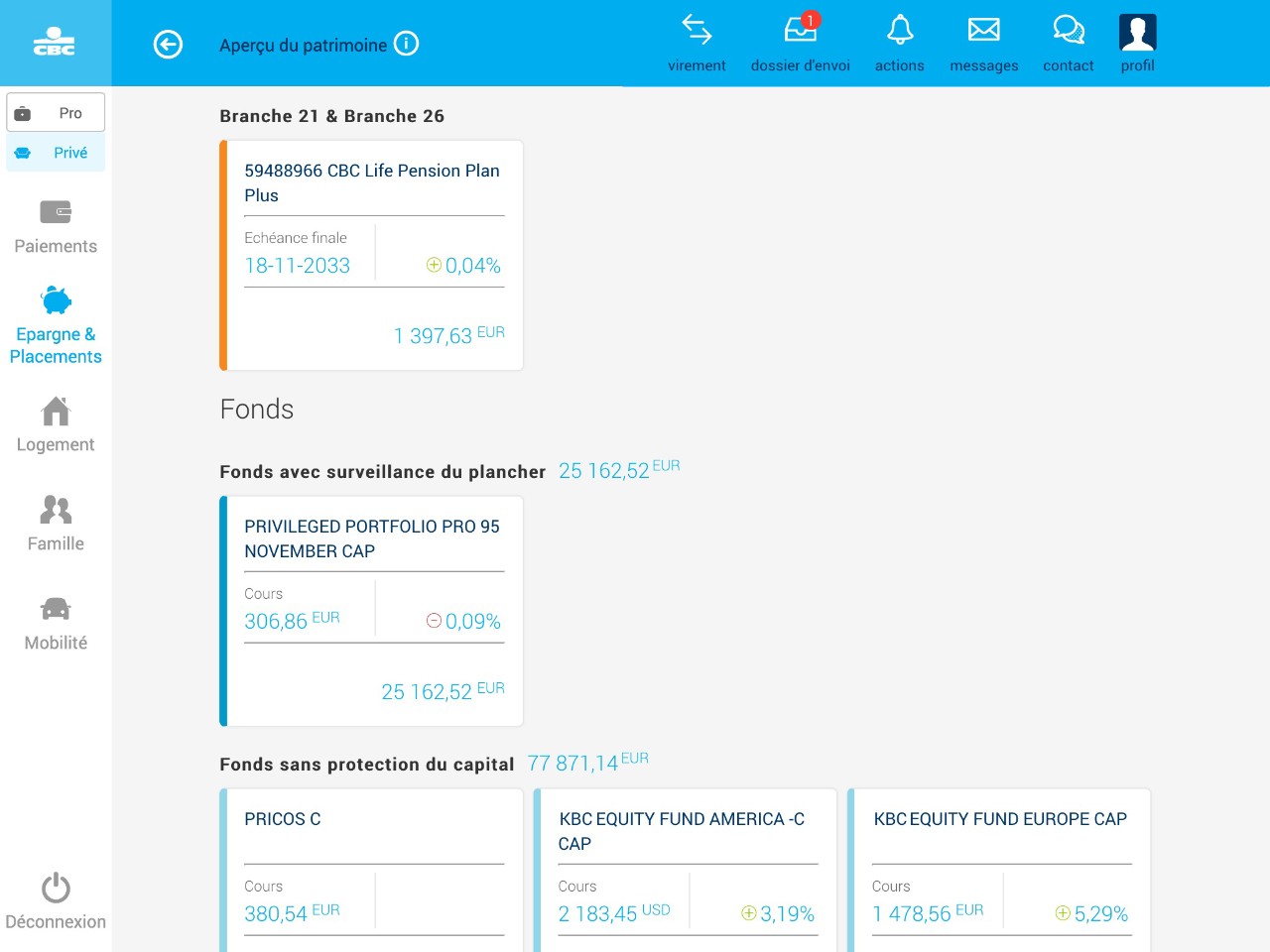Open the messages envelope icon
1270x952 pixels.
click(984, 30)
